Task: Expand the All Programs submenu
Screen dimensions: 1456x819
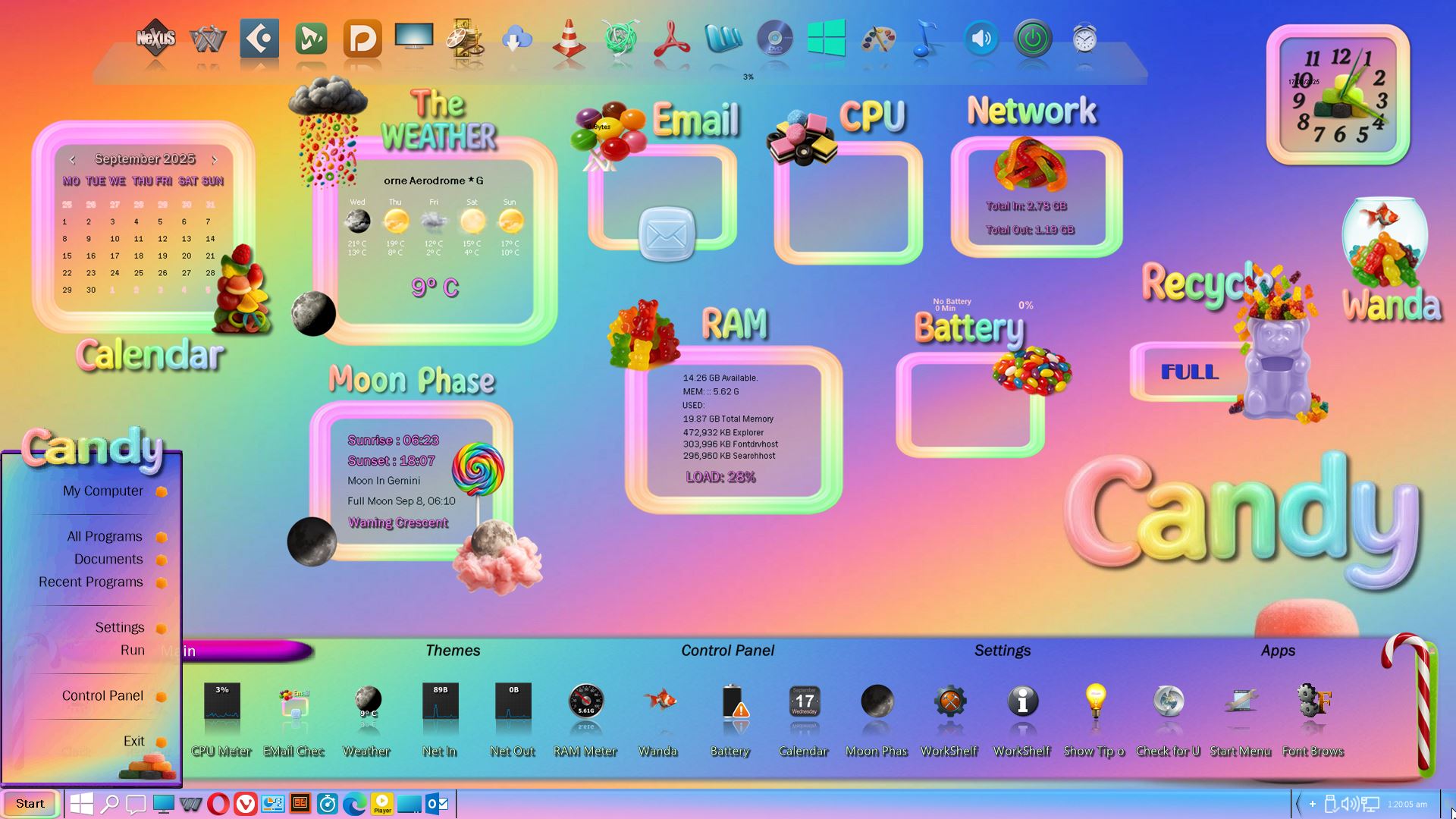Action: tap(105, 537)
